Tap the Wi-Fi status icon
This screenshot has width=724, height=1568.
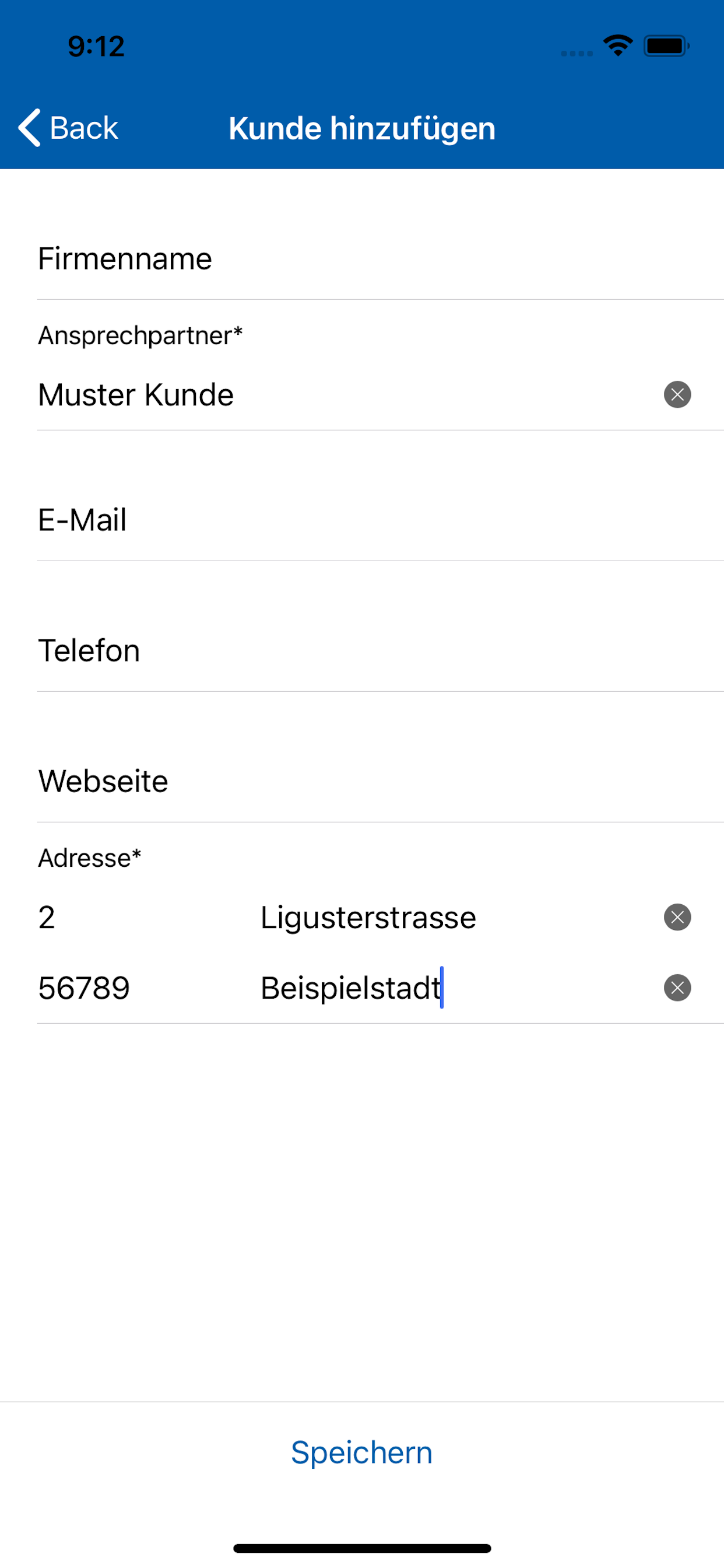(617, 45)
